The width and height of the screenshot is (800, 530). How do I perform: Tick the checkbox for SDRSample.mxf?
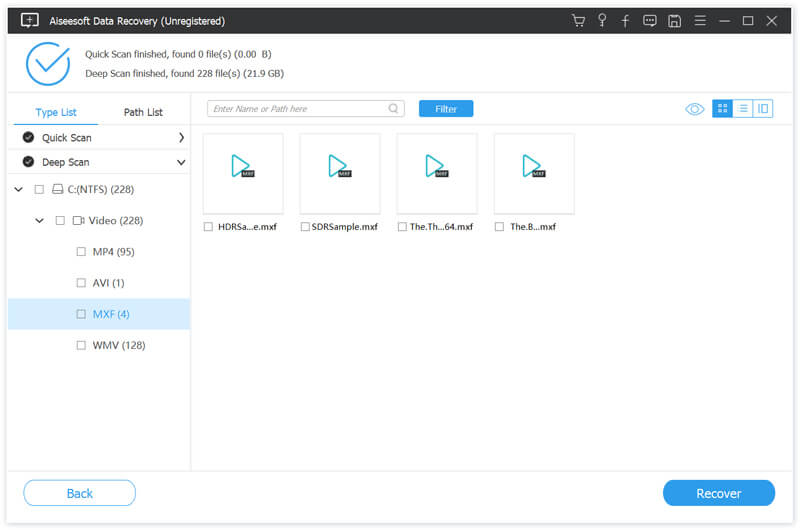[x=305, y=227]
